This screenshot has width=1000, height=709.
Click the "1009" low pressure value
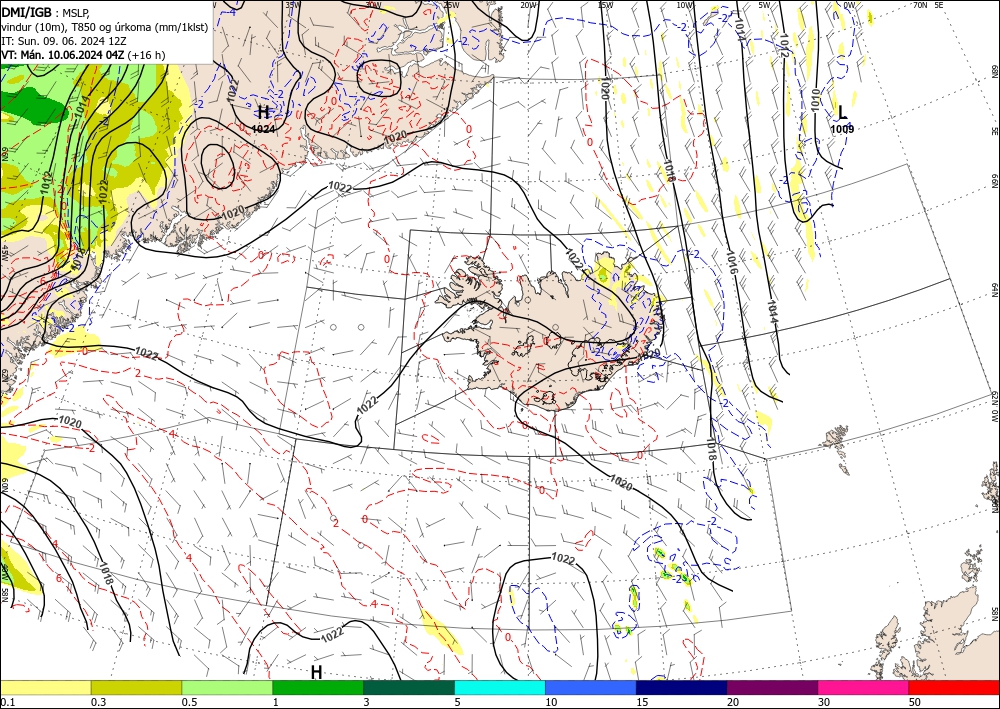(x=842, y=129)
